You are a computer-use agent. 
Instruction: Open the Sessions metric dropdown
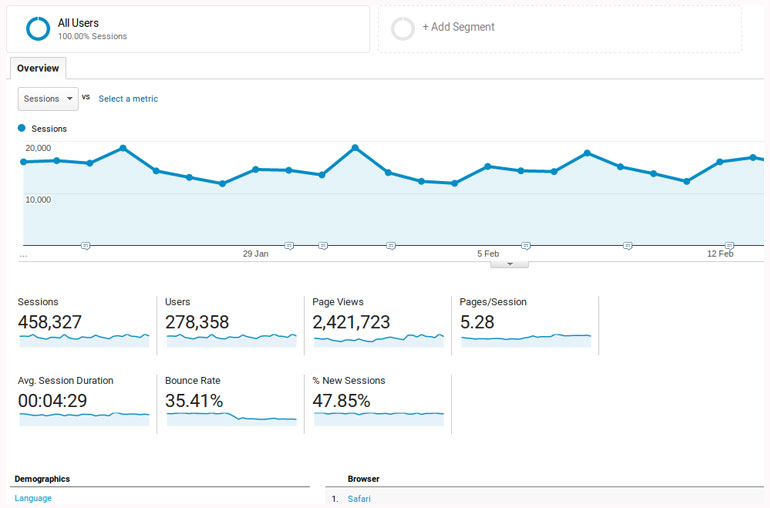tap(48, 98)
